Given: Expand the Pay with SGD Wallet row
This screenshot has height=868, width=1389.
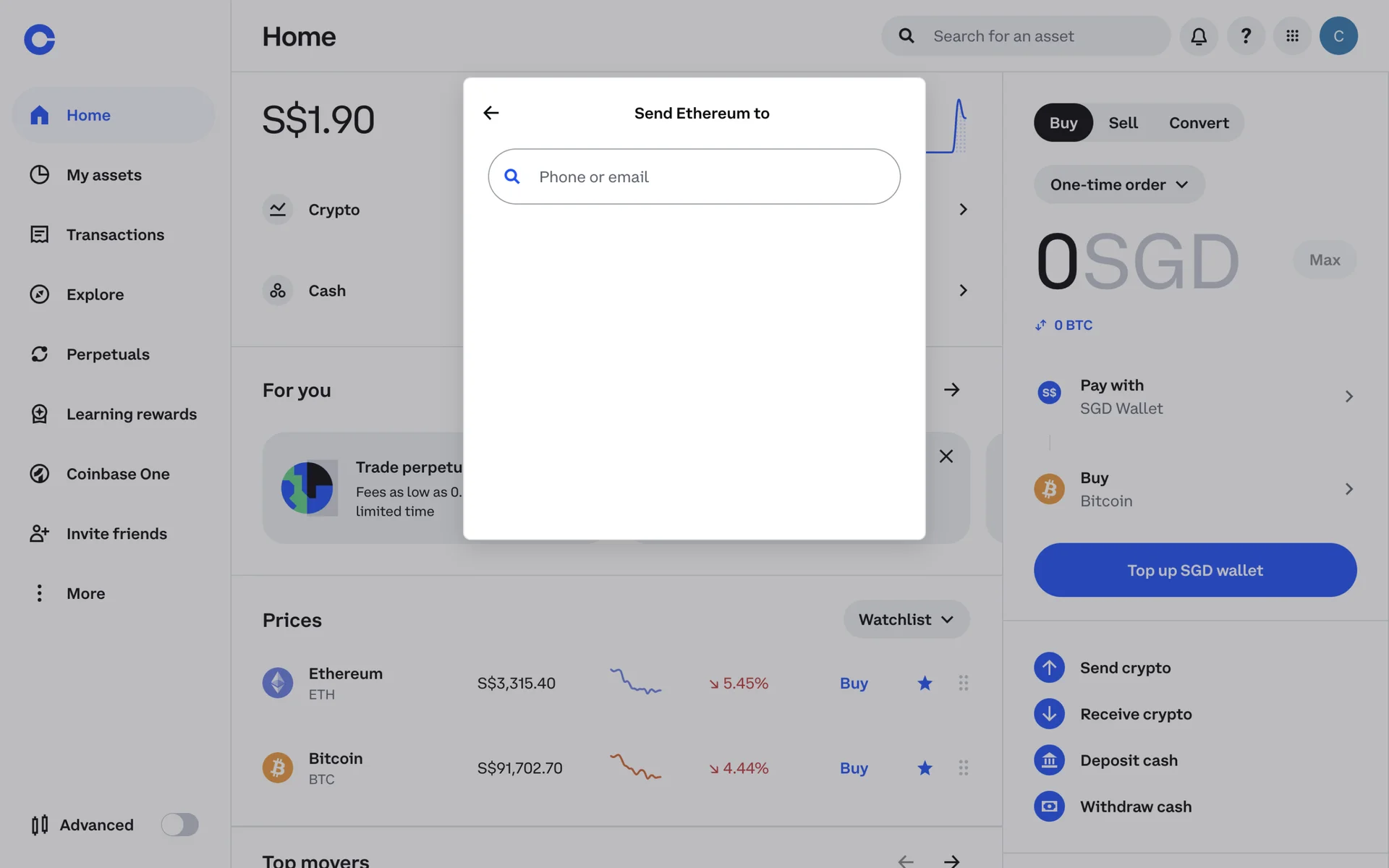Looking at the screenshot, I should pos(1195,396).
